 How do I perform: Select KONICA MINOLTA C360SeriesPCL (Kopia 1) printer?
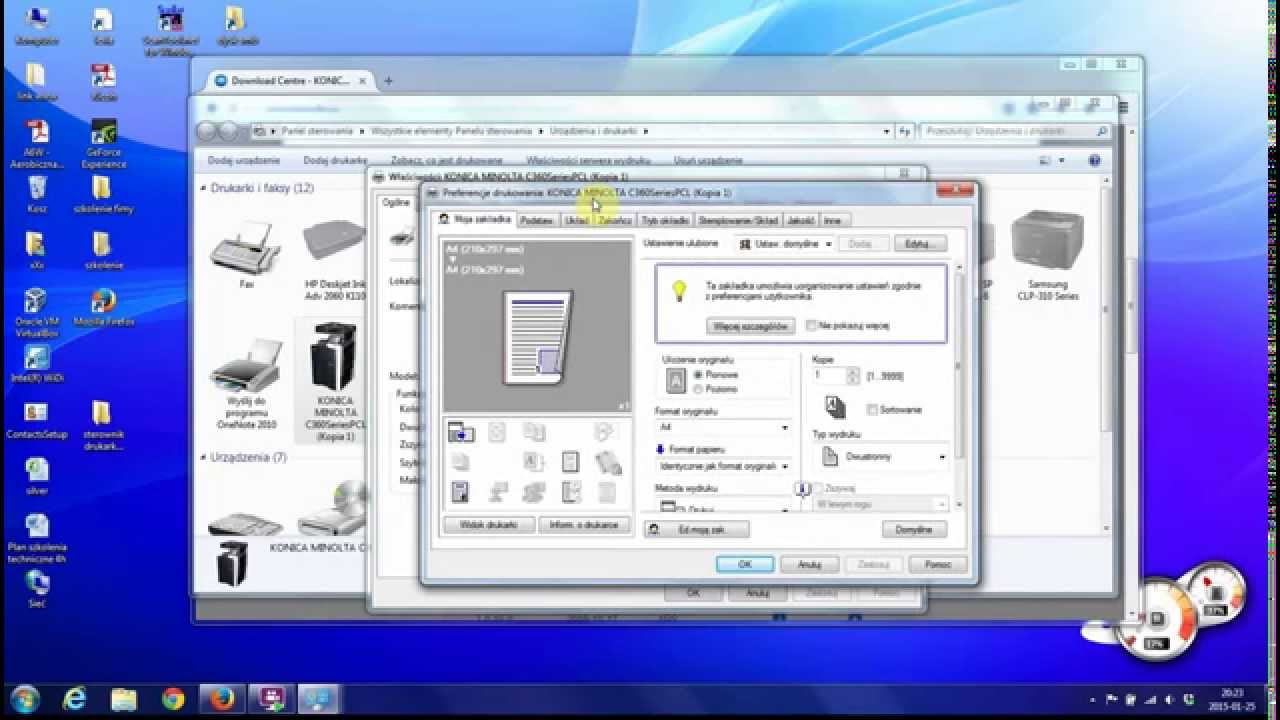tap(335, 381)
